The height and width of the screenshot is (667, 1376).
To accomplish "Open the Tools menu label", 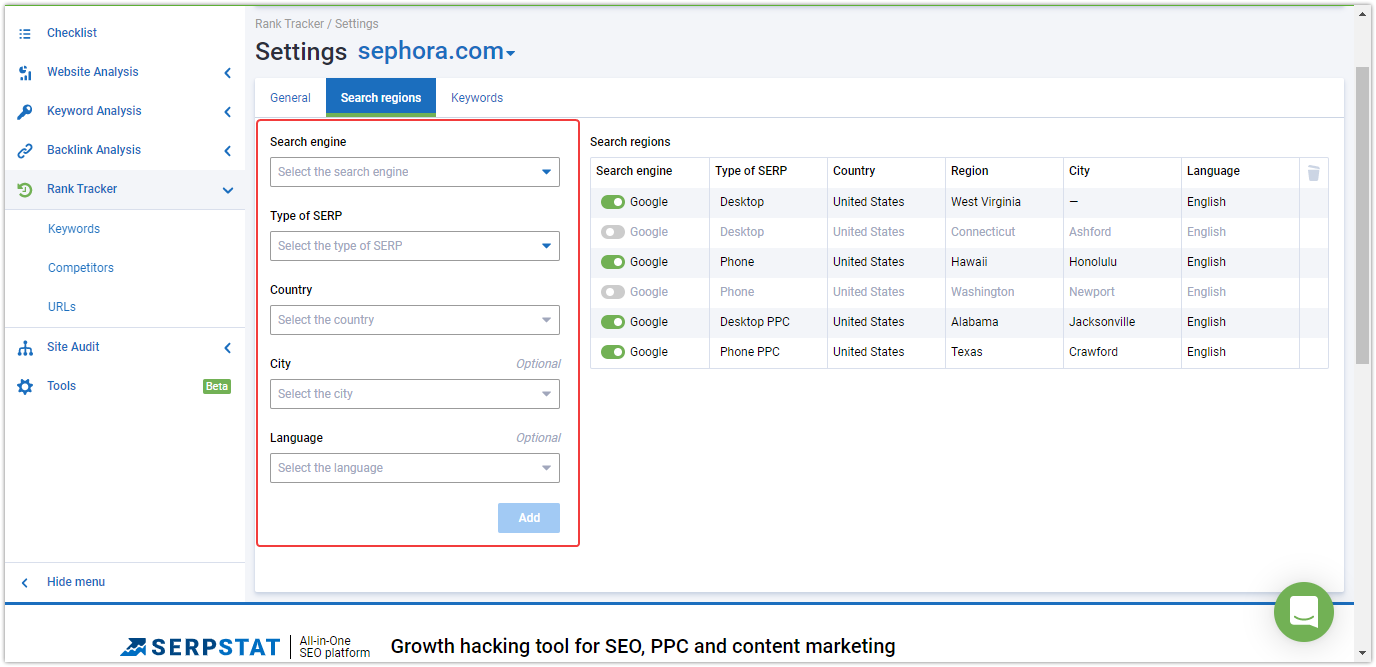I will point(61,386).
